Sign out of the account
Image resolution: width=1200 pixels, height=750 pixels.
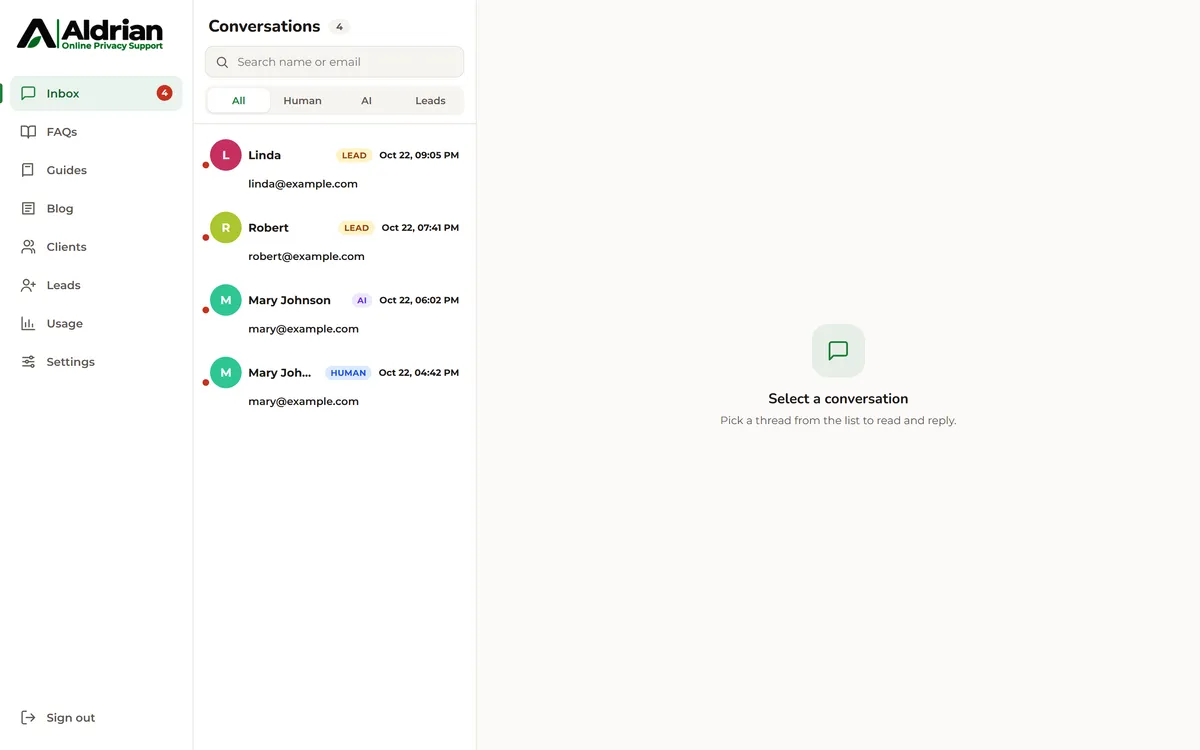click(x=96, y=718)
